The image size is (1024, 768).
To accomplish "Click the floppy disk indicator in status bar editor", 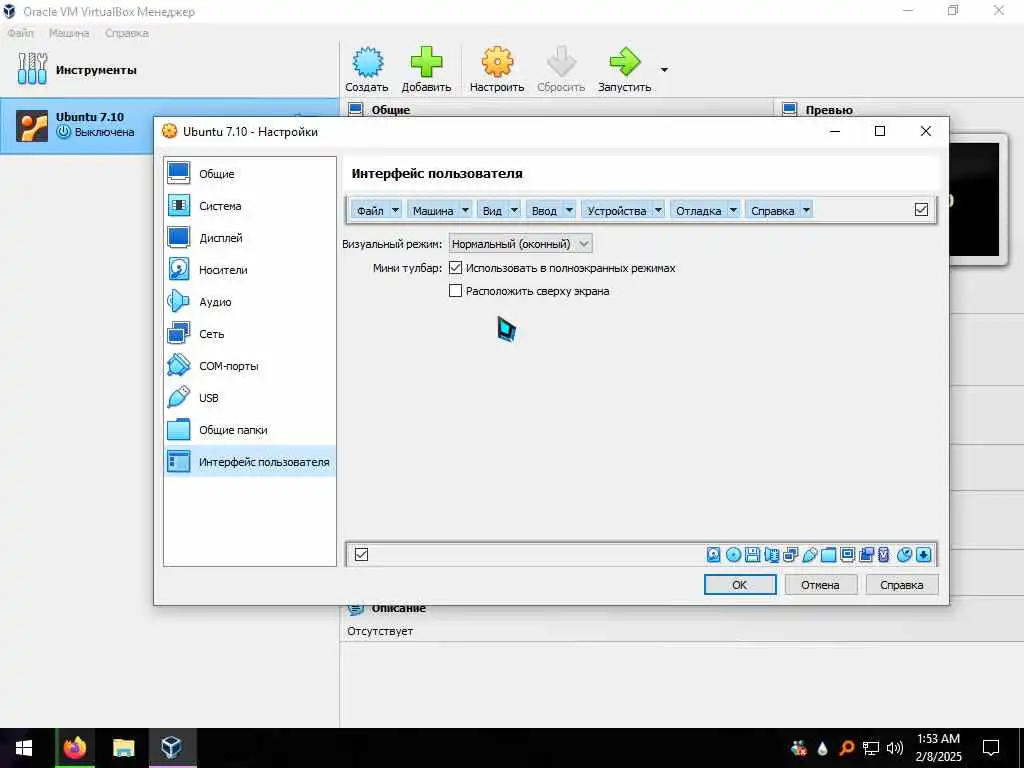I will pyautogui.click(x=752, y=554).
